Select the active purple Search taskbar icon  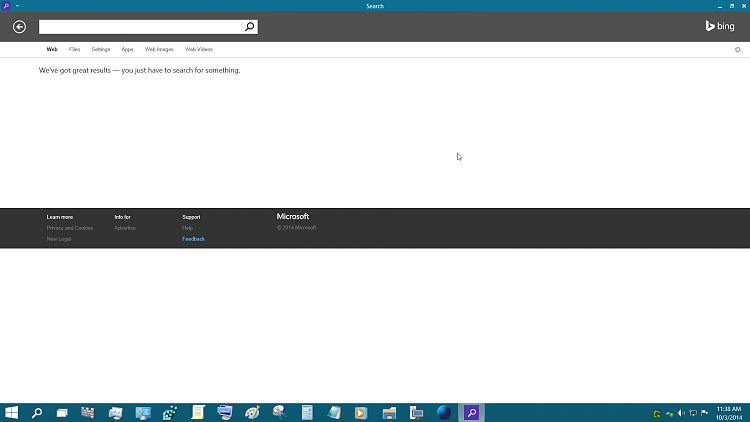pyautogui.click(x=471, y=412)
